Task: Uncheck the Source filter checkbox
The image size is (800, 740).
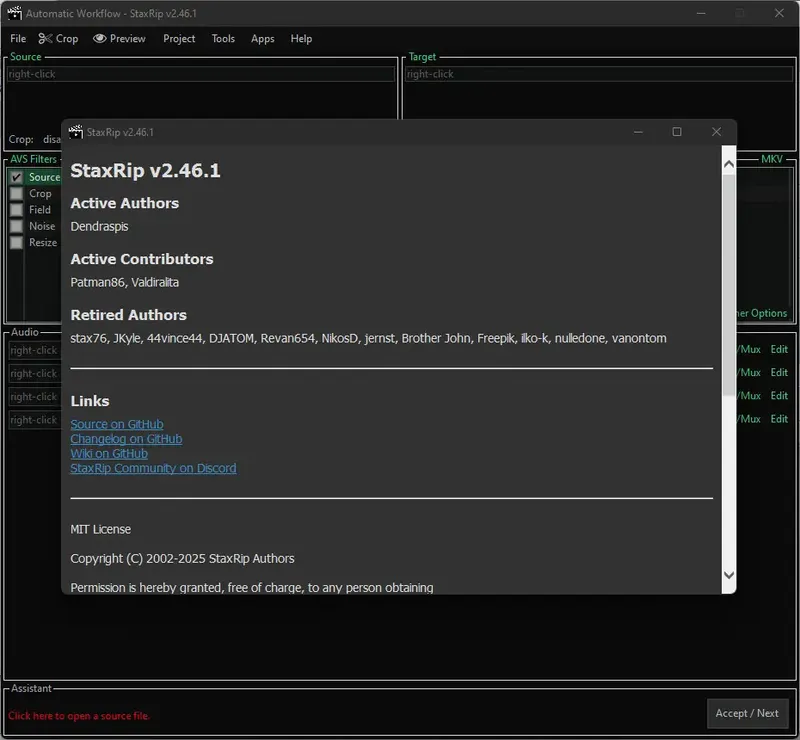Action: (x=16, y=177)
